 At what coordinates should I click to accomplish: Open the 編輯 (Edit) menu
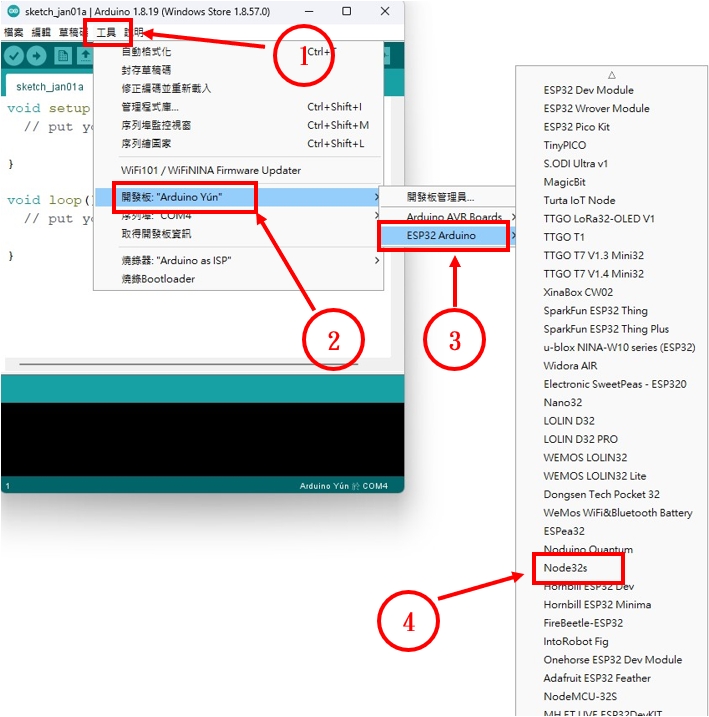pos(41,32)
